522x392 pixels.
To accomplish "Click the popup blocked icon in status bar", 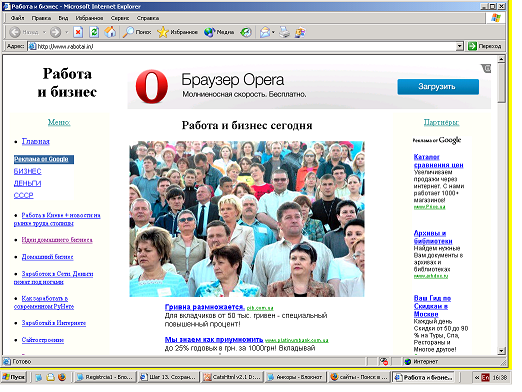I will (384, 361).
